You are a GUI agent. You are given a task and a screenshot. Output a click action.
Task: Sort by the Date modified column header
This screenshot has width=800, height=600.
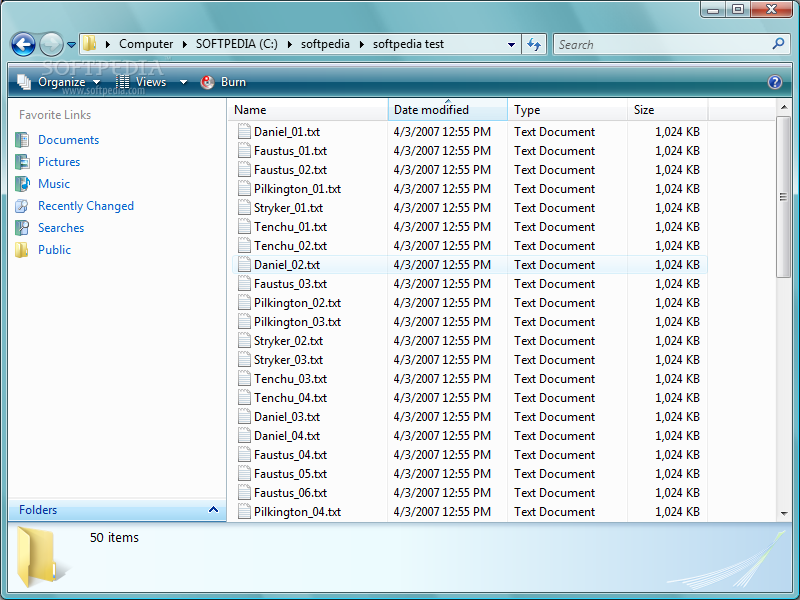[x=448, y=110]
